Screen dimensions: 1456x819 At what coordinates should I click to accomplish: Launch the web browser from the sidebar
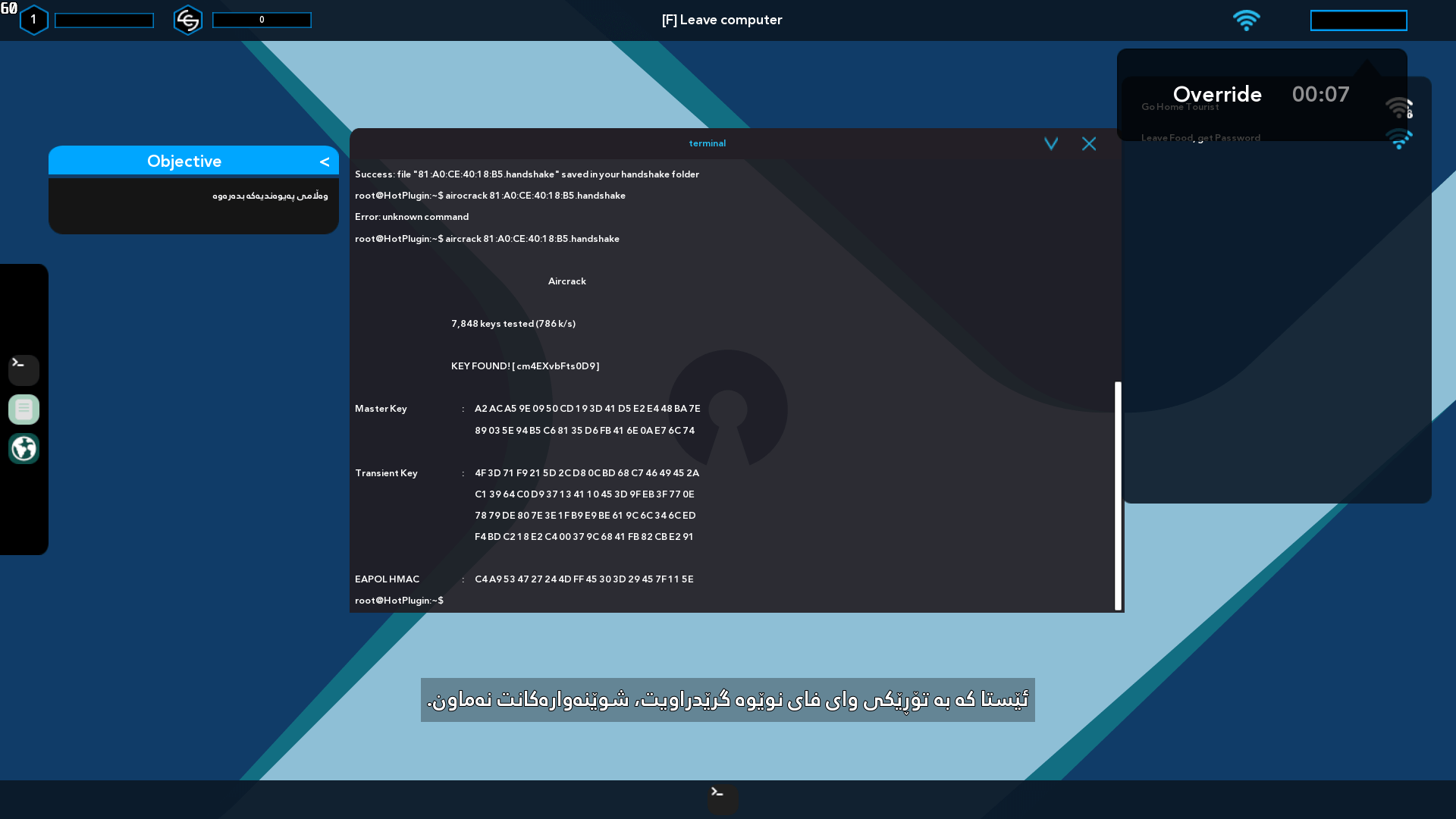24,448
